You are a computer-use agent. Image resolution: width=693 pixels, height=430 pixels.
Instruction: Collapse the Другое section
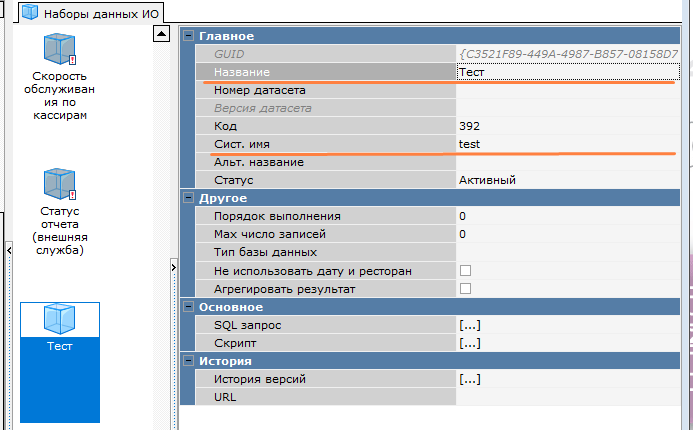point(187,198)
